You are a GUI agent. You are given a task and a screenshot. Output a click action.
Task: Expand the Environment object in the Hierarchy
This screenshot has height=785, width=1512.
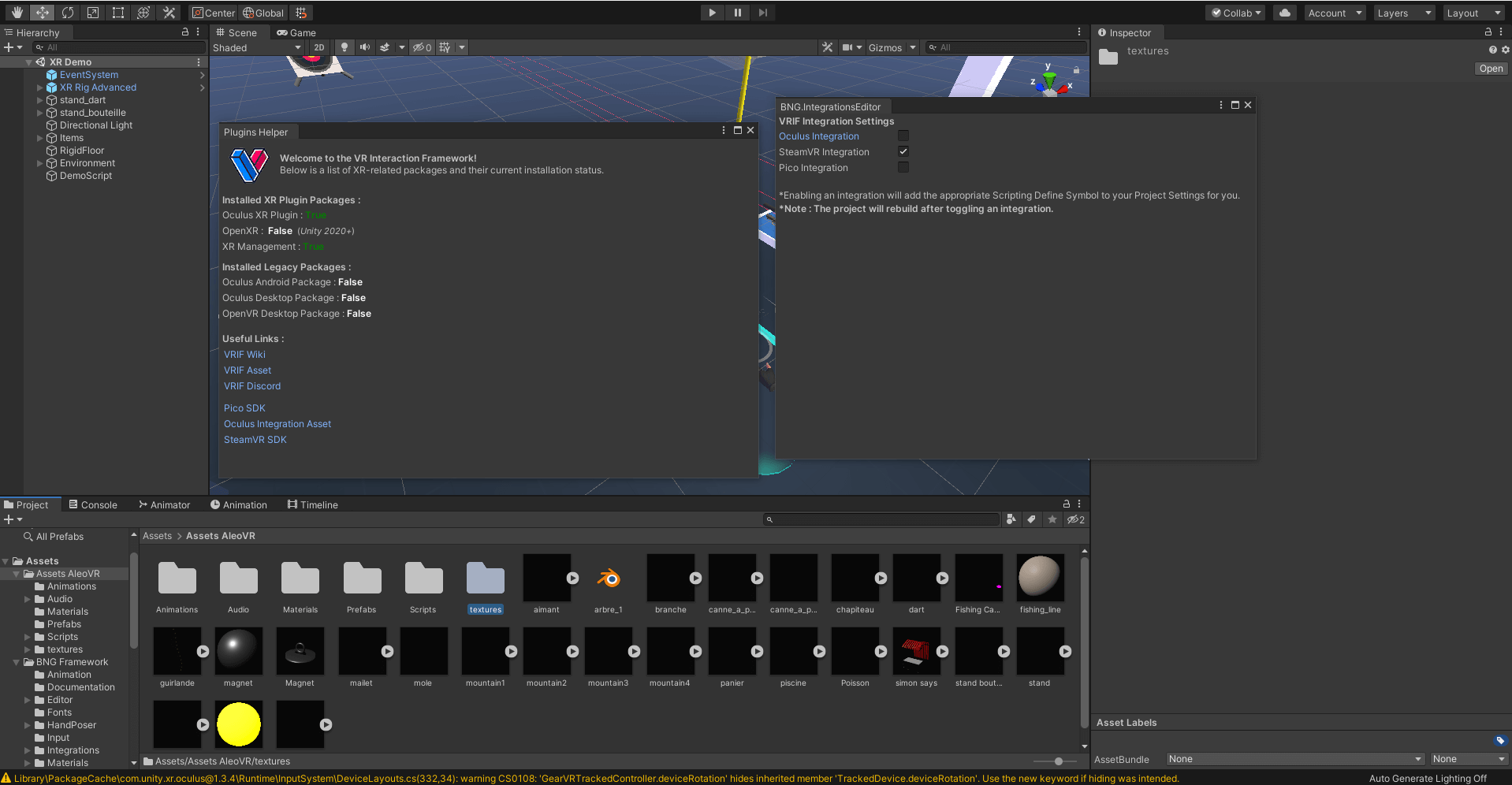[39, 163]
